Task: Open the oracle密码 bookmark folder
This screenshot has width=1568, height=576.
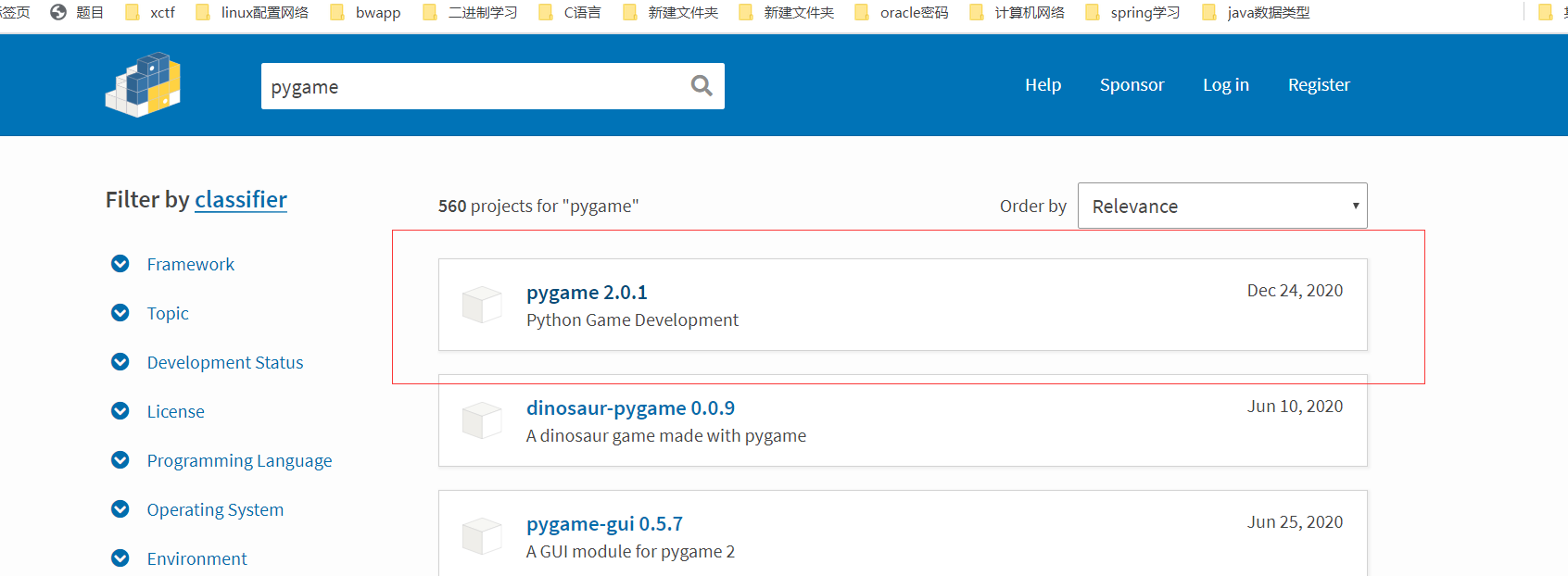Action: 902,12
